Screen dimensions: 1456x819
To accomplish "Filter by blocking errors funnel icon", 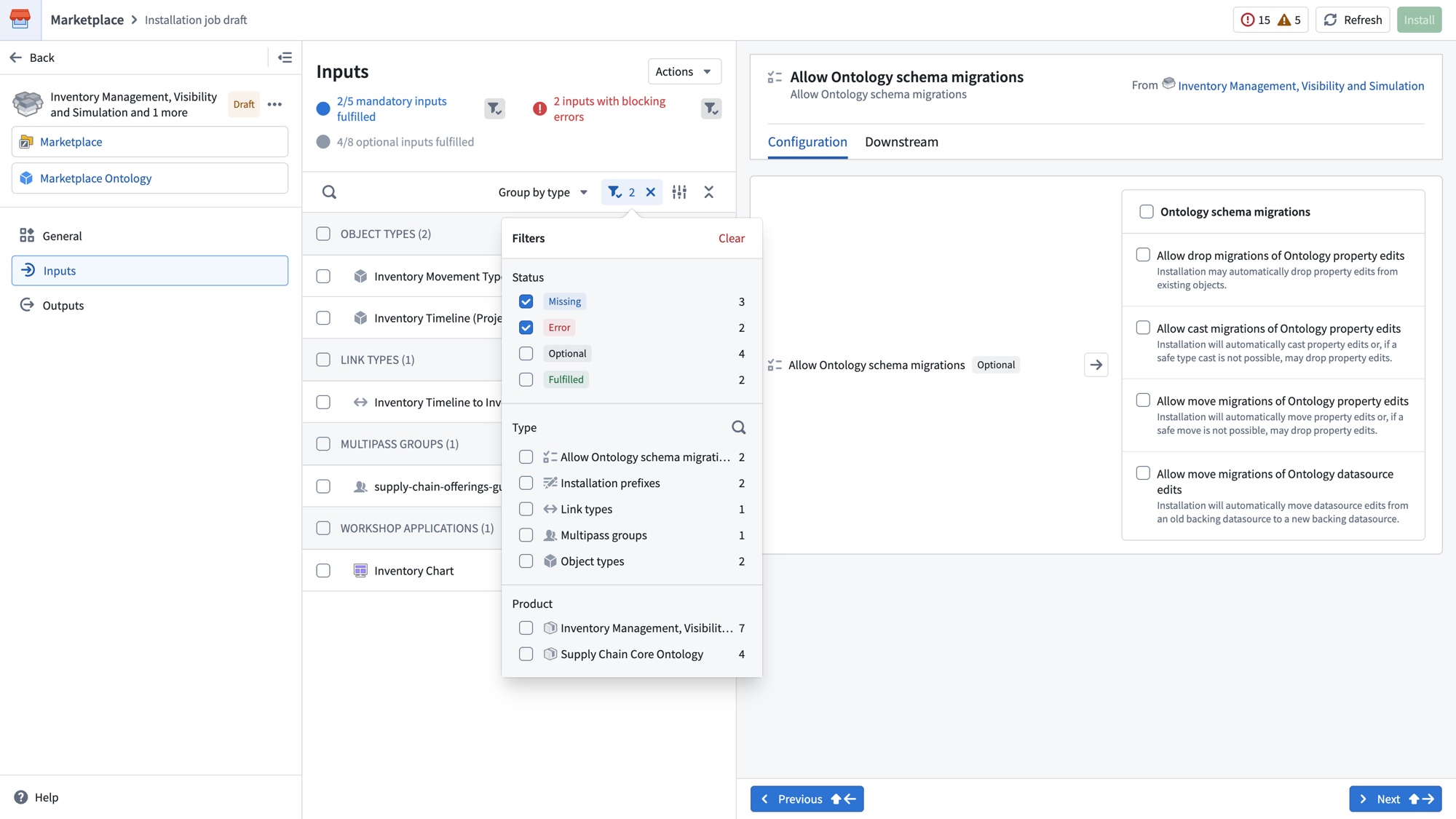I will 711,108.
